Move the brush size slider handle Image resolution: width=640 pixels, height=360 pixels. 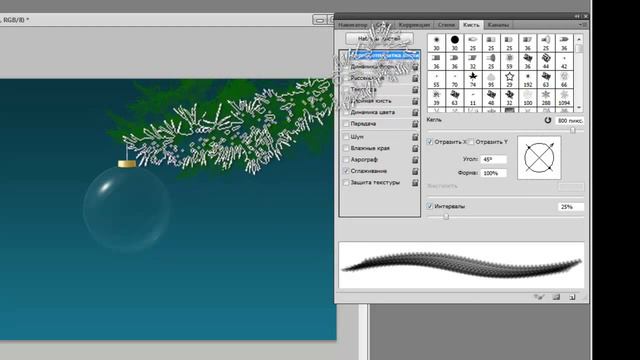click(x=573, y=130)
